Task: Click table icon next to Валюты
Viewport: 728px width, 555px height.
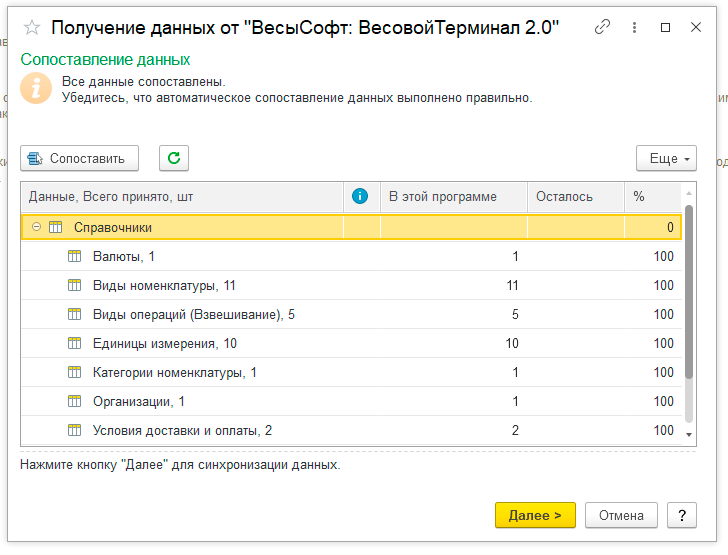Action: (74, 256)
